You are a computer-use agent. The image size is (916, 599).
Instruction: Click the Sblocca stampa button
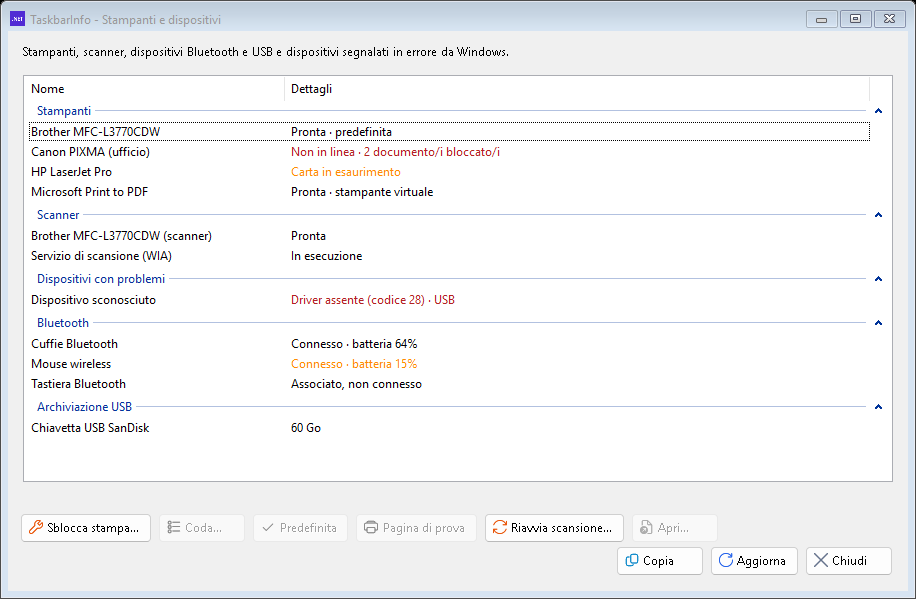tap(86, 528)
